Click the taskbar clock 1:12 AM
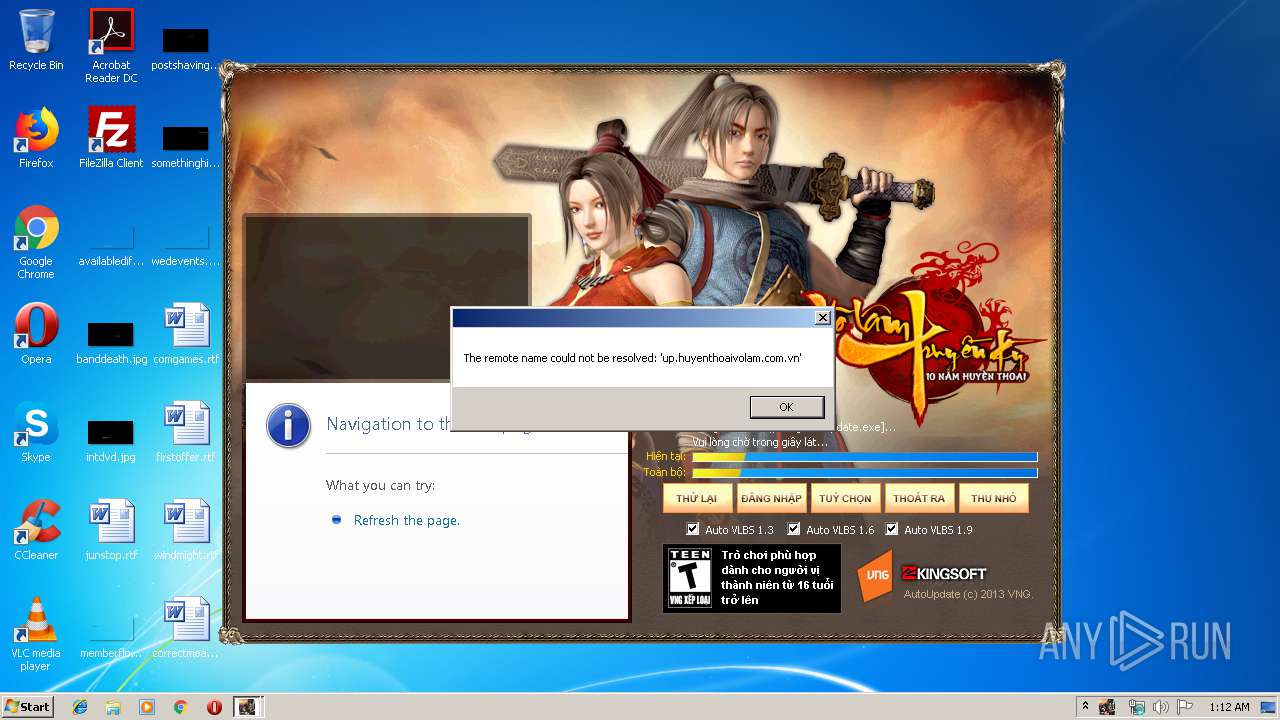Screen dimensions: 1280x720 click(1229, 707)
